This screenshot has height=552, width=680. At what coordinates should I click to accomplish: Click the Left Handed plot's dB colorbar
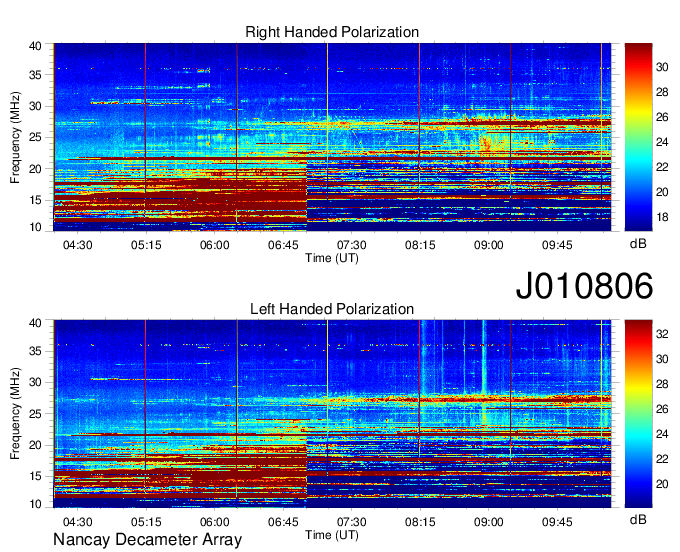coord(638,414)
